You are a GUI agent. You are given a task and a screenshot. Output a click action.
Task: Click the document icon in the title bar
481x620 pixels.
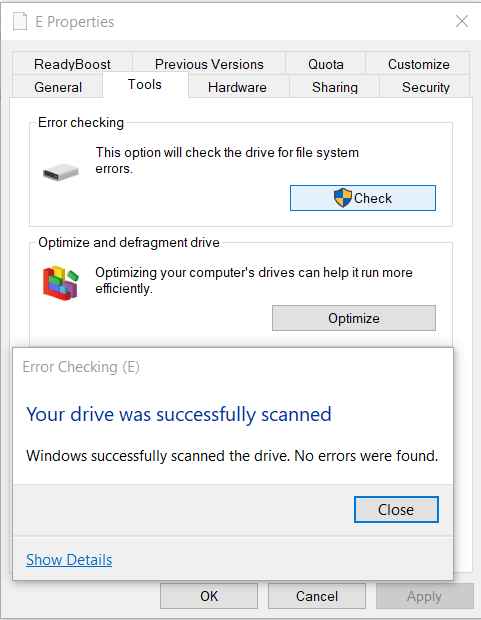[x=20, y=21]
